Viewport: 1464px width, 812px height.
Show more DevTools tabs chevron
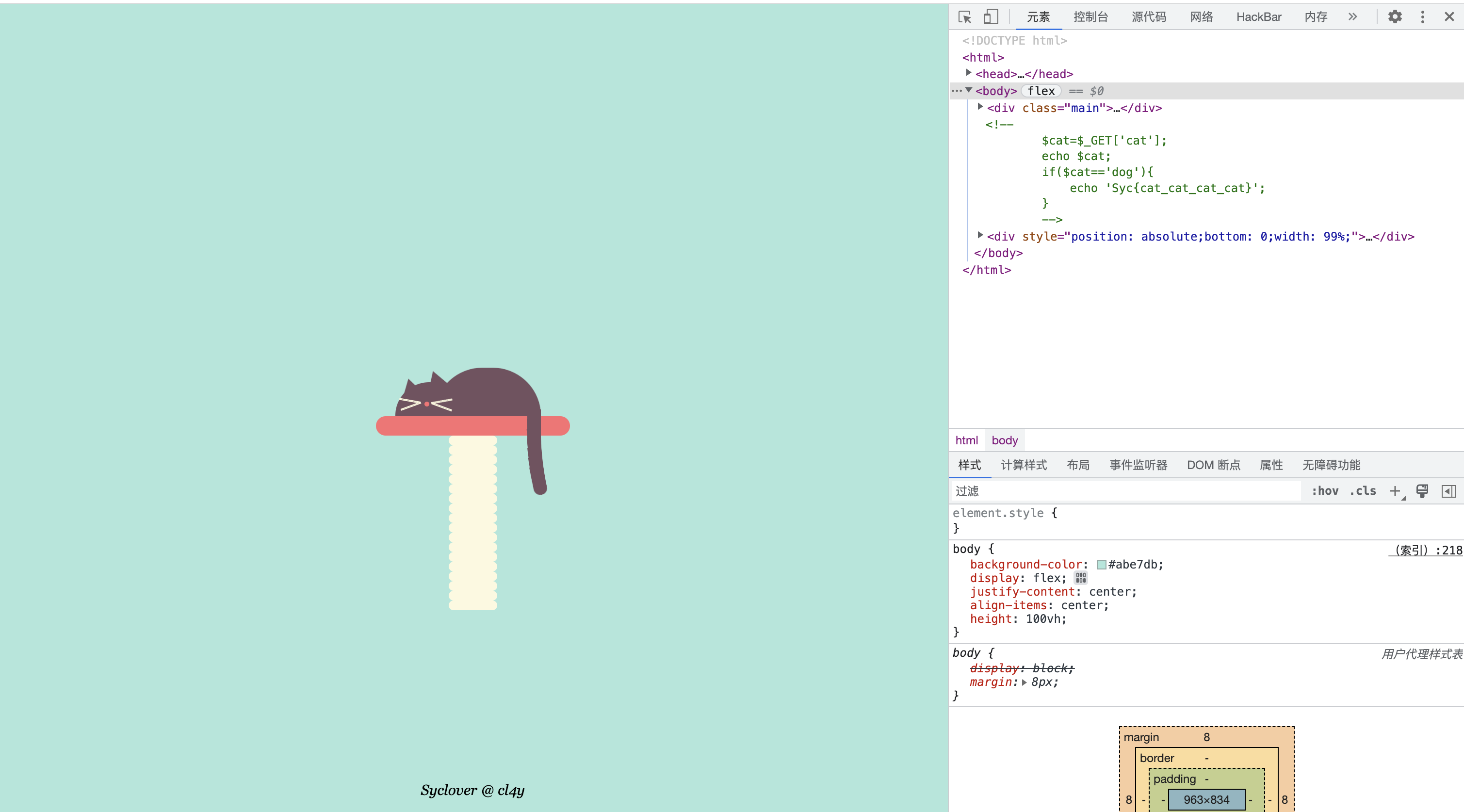(1352, 17)
